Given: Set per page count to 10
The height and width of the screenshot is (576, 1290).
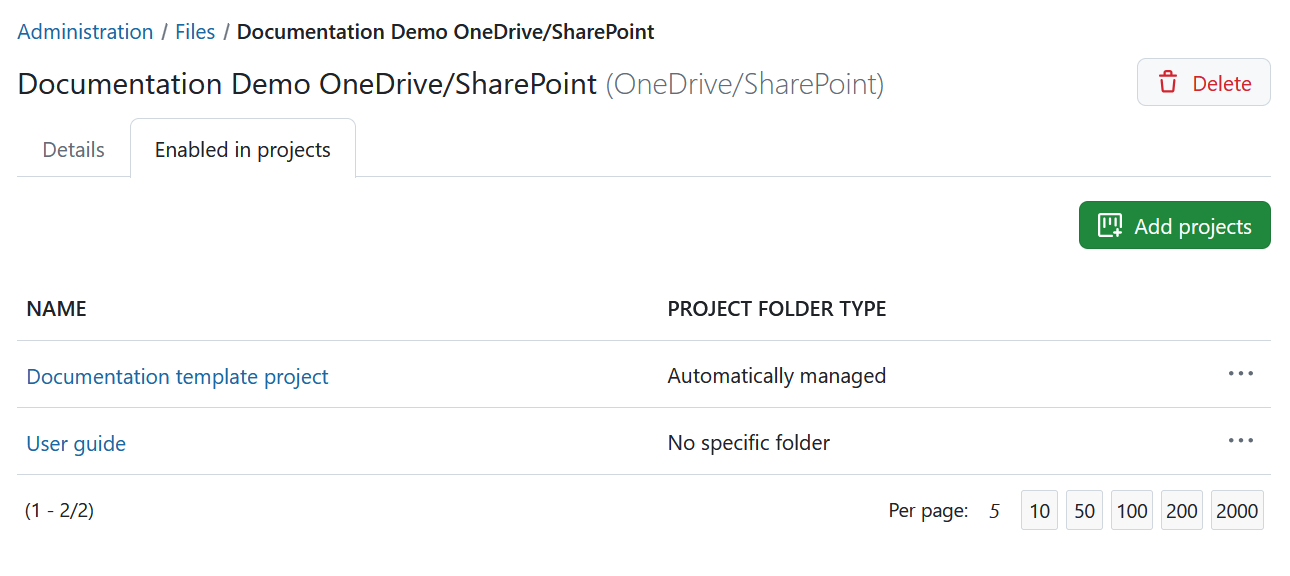Looking at the screenshot, I should pos(1038,510).
